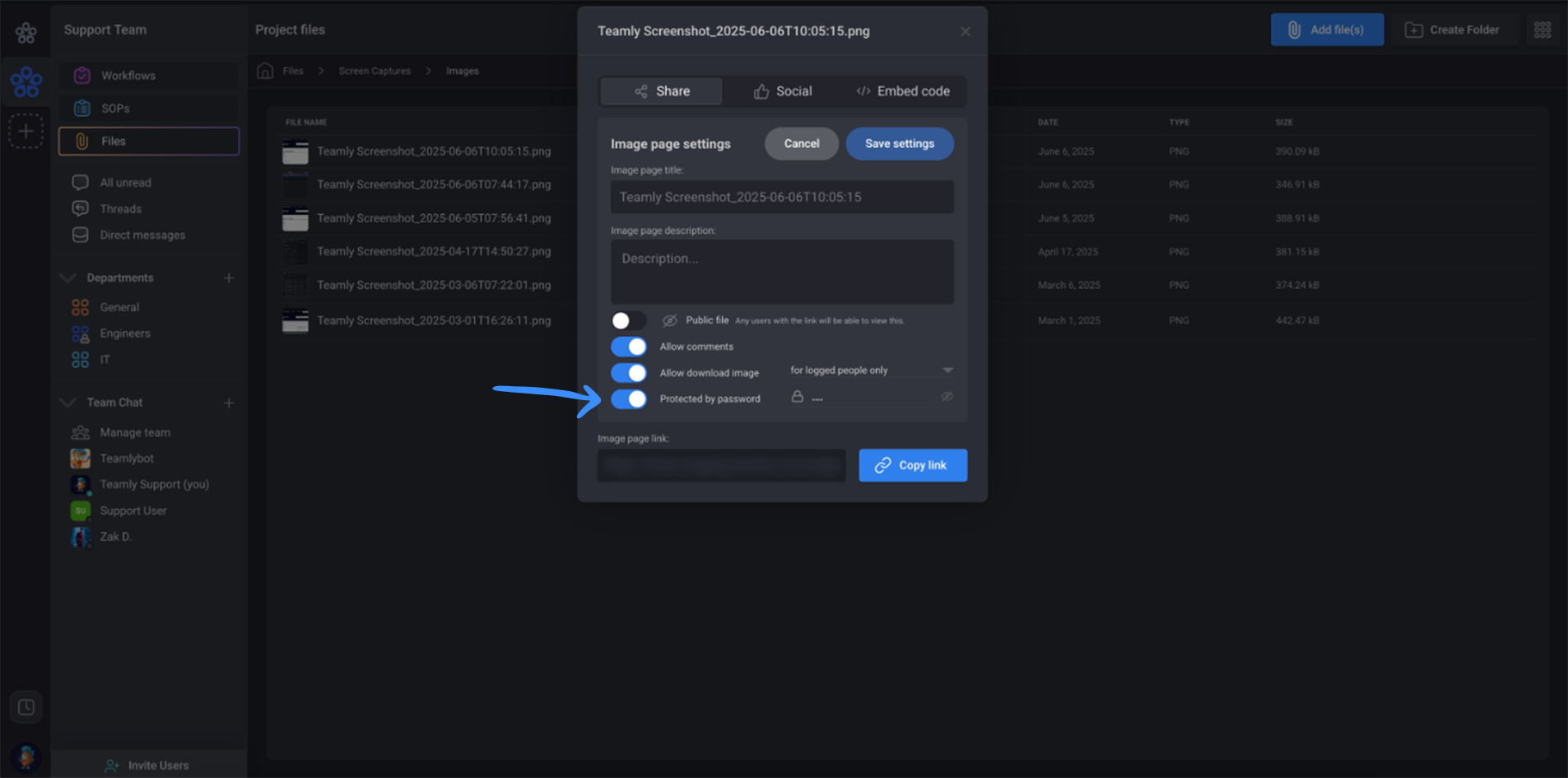The image size is (1568, 778).
Task: Open the Engineers department channel
Action: coord(125,333)
